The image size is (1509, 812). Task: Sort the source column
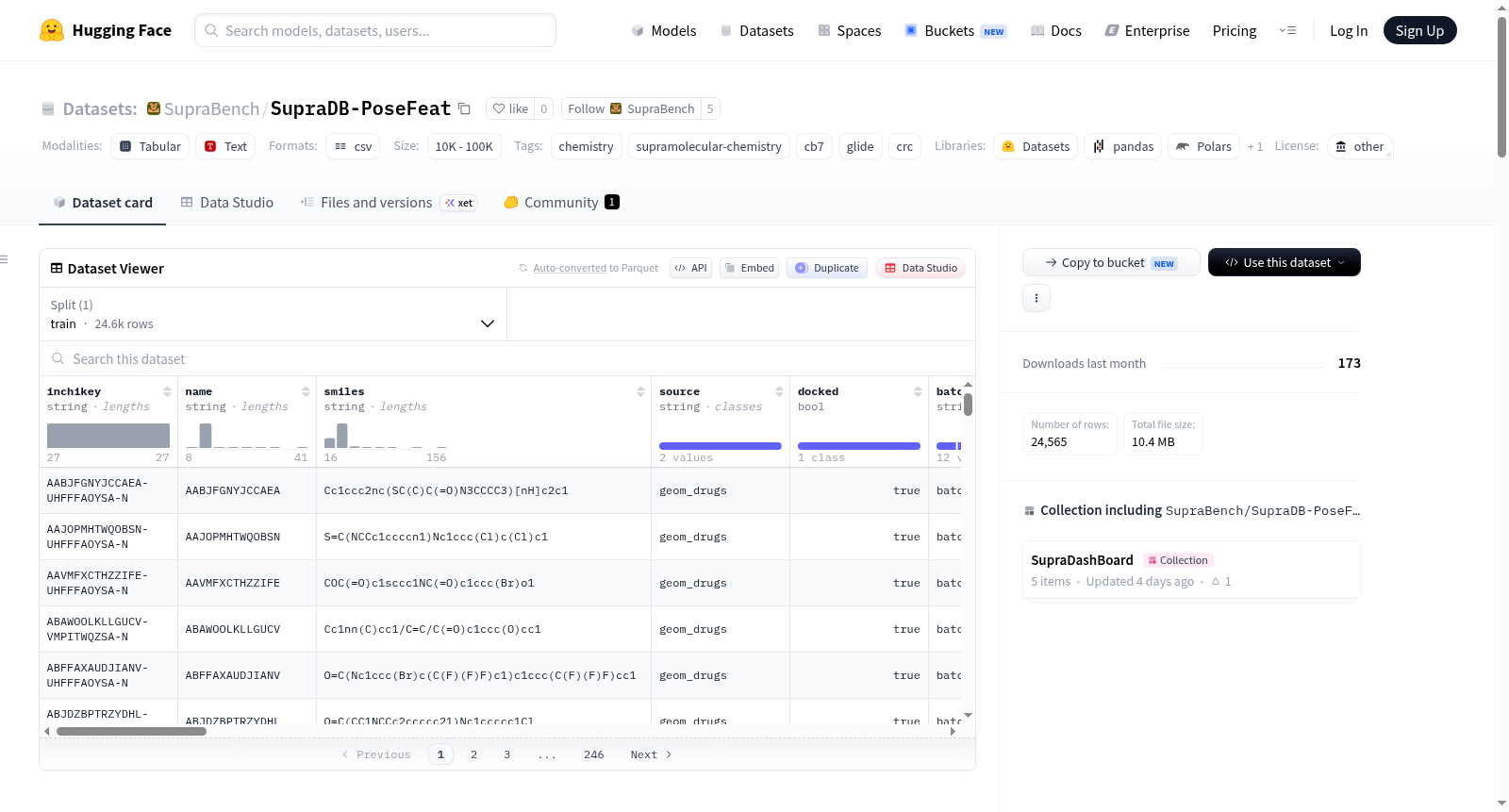click(x=779, y=391)
